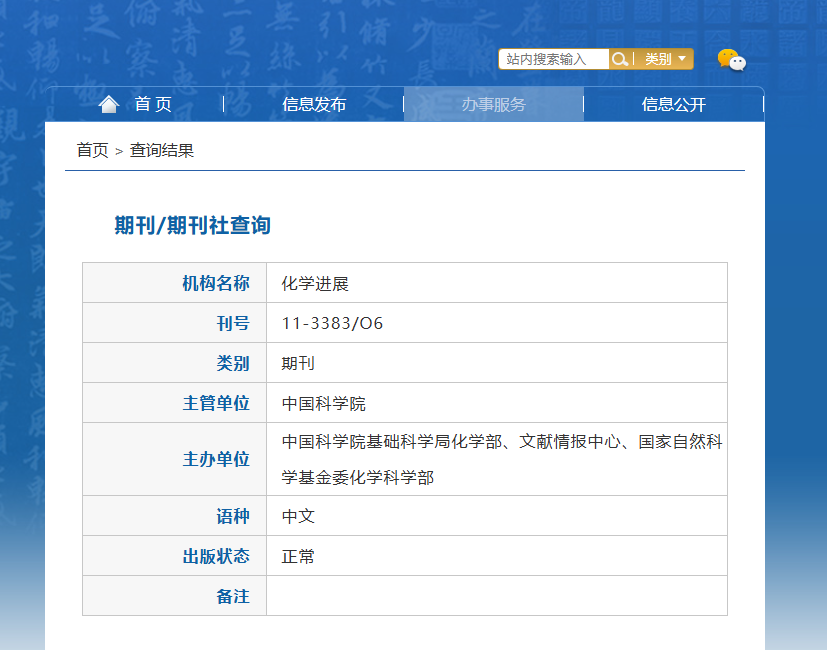
Task: Click the 查询结果 breadcrumb text
Action: [162, 150]
